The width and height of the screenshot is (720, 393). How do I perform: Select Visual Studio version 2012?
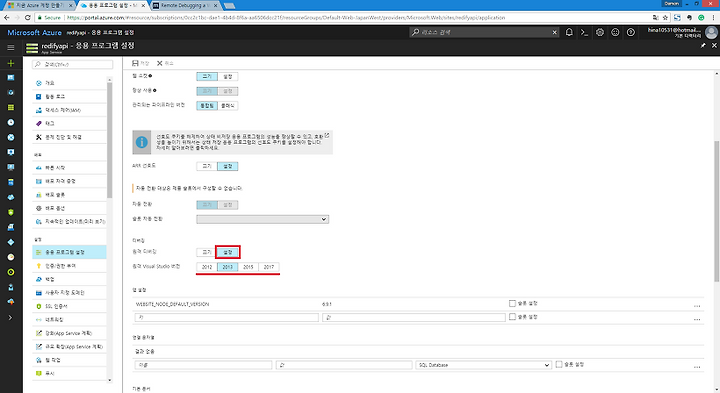(x=207, y=267)
